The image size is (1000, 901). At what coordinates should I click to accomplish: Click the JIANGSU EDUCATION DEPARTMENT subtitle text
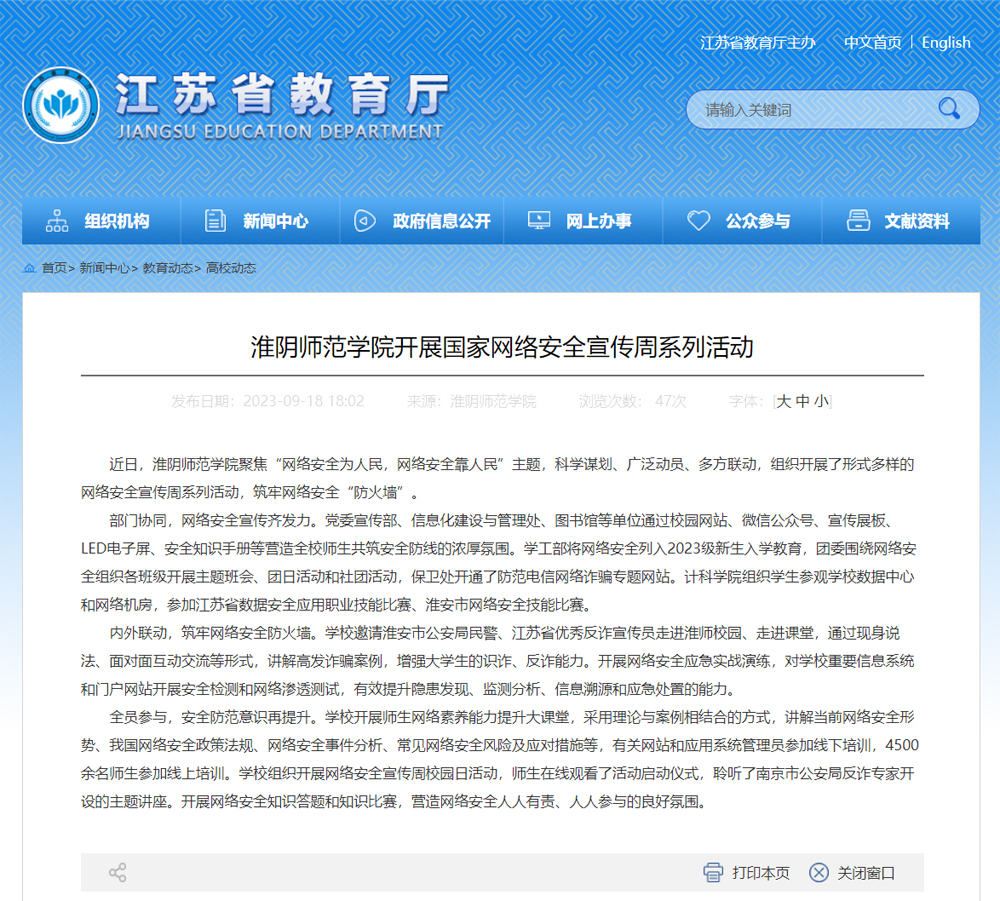pos(280,132)
